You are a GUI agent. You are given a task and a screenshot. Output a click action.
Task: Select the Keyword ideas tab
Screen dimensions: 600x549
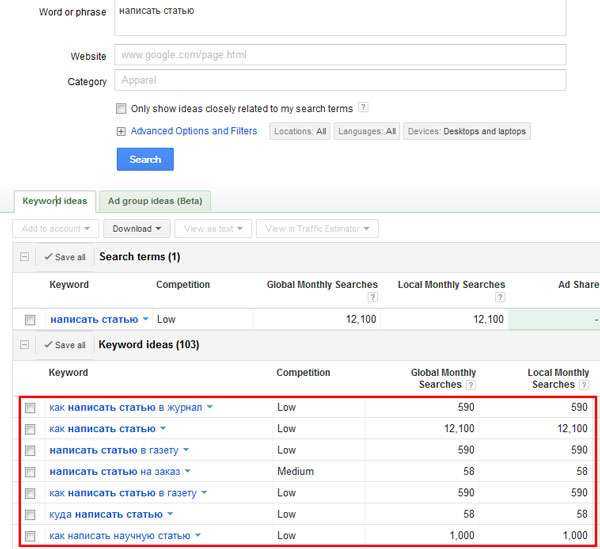click(x=55, y=201)
